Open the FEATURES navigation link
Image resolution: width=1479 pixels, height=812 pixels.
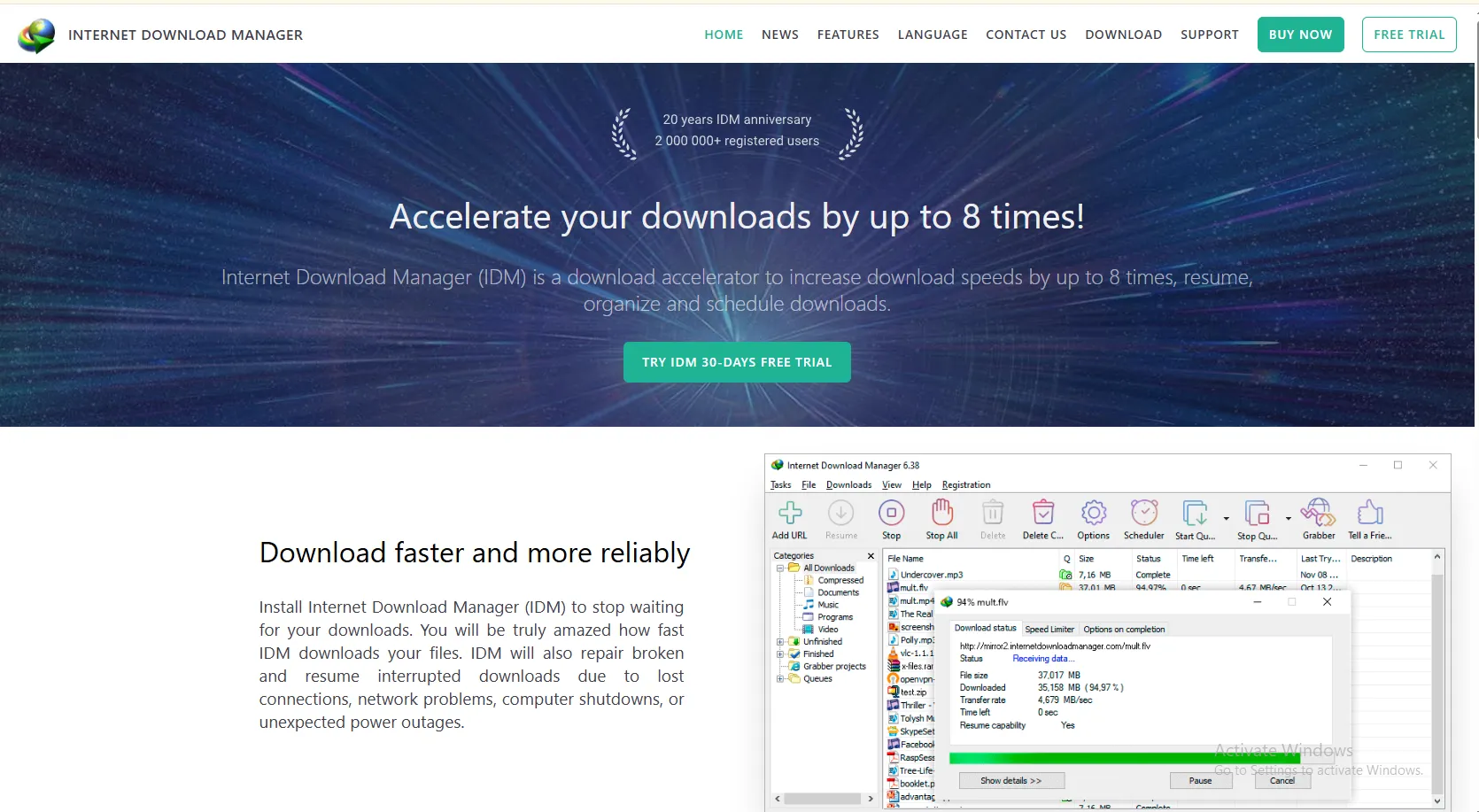[x=848, y=35]
